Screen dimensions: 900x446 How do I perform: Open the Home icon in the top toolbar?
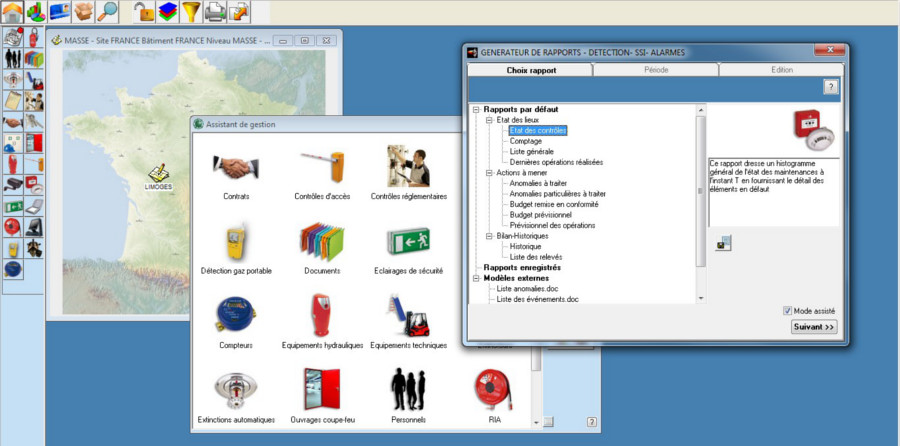pyautogui.click(x=12, y=11)
